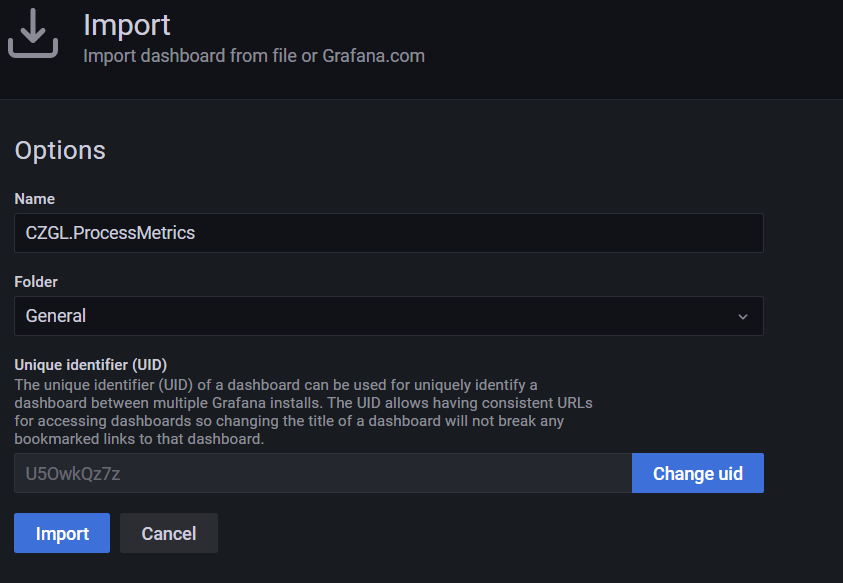Click the bookmarked links line of description
Viewport: 843px width, 583px height.
click(x=139, y=439)
